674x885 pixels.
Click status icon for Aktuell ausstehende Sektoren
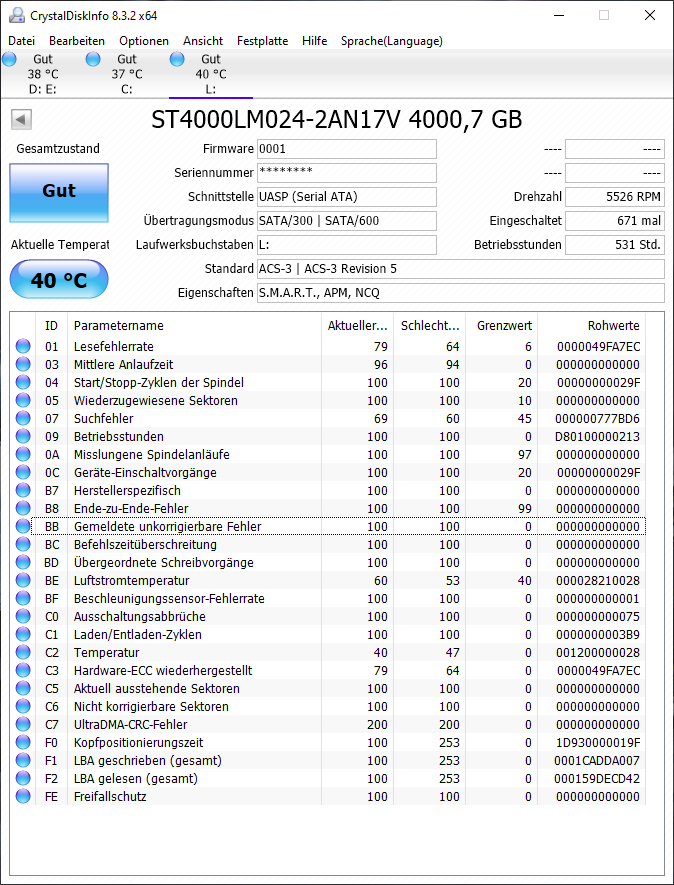(23, 689)
